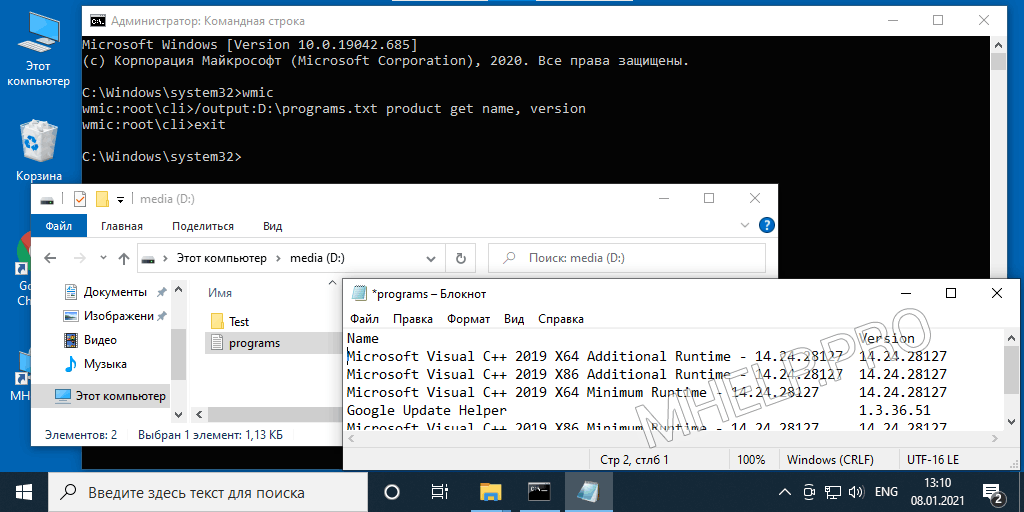Refresh the media (D:) folder view
The width and height of the screenshot is (1024, 512).
460,258
